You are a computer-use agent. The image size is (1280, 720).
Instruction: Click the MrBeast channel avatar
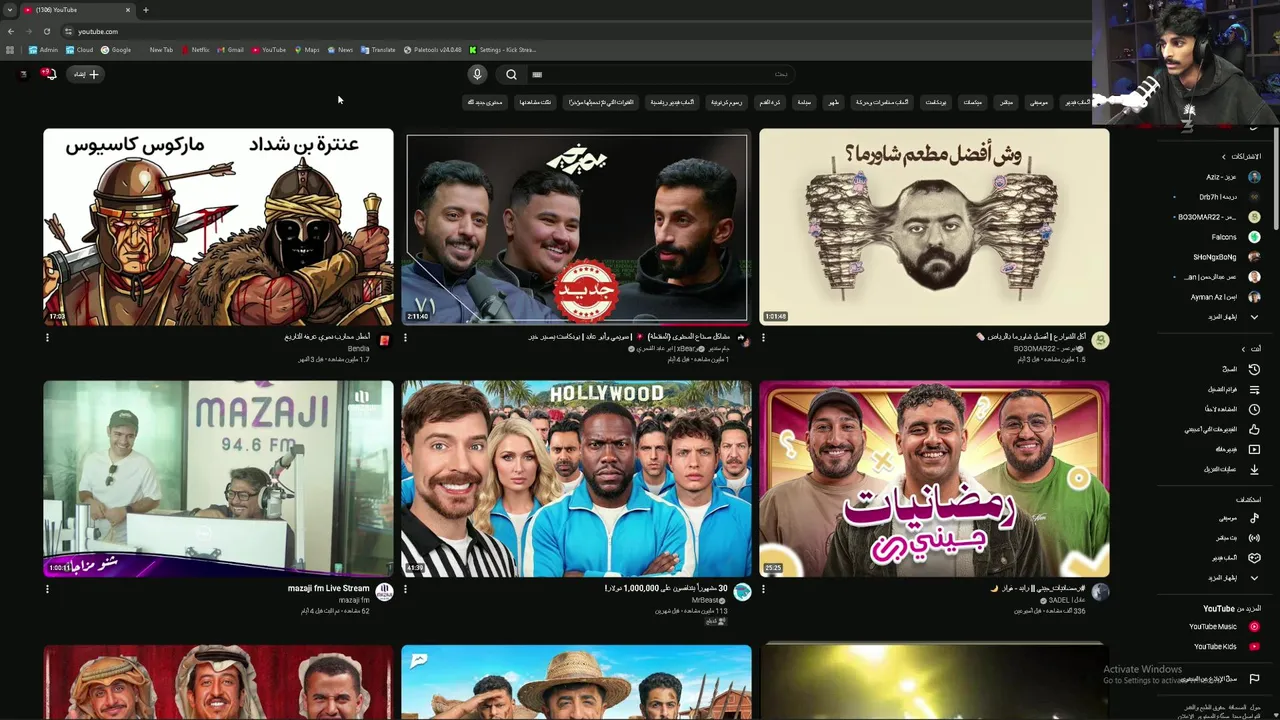(742, 592)
